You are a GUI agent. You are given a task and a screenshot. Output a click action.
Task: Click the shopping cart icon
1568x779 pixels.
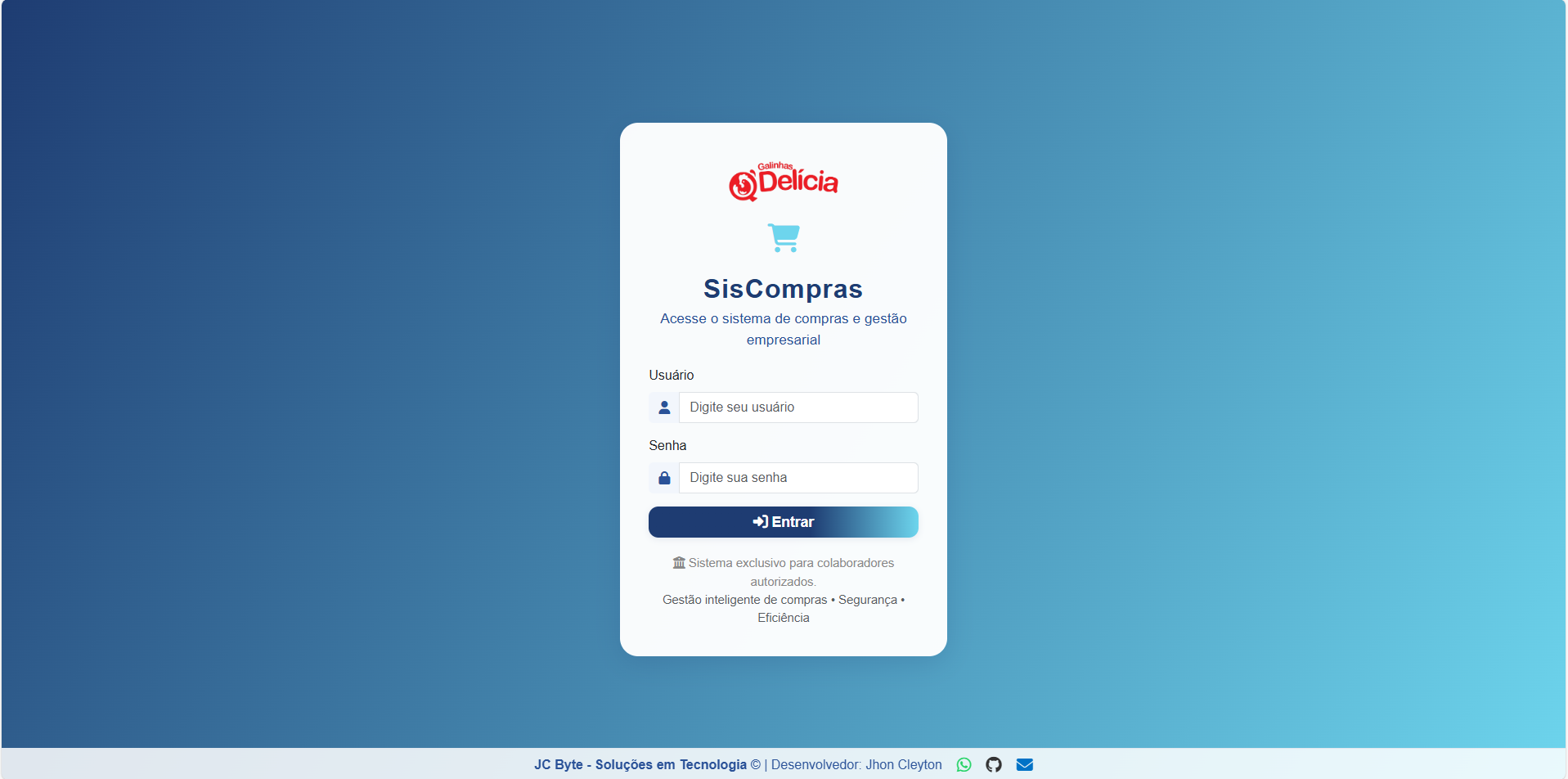click(x=784, y=237)
